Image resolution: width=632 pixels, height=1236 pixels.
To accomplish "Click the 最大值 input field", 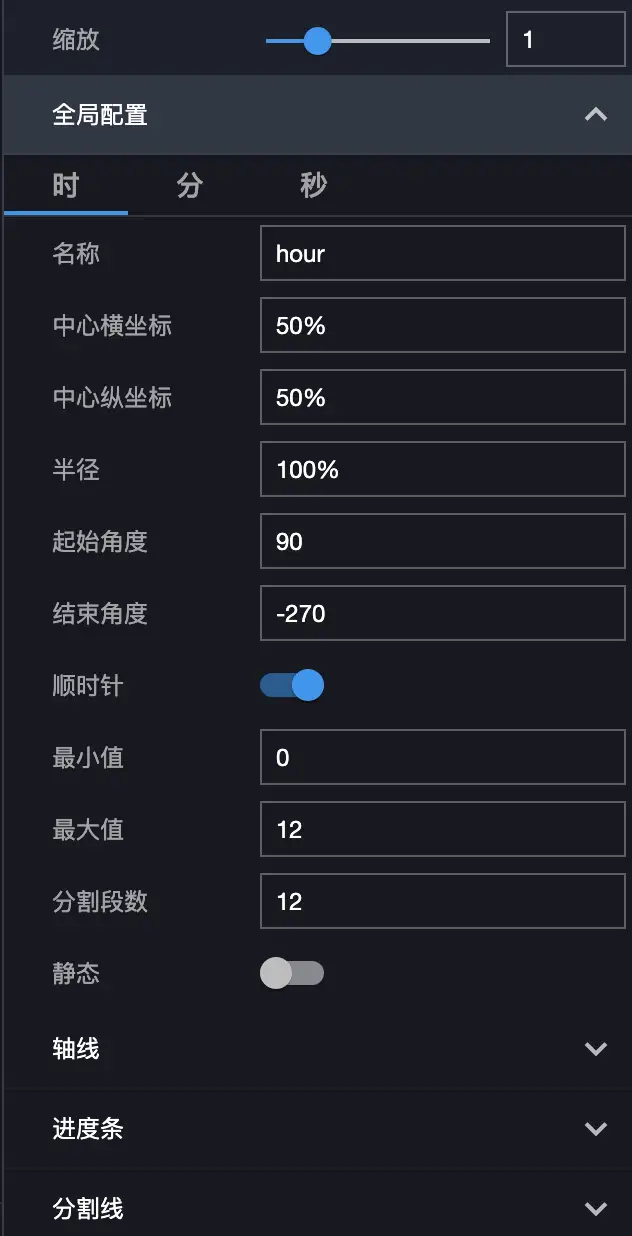I will pos(442,830).
